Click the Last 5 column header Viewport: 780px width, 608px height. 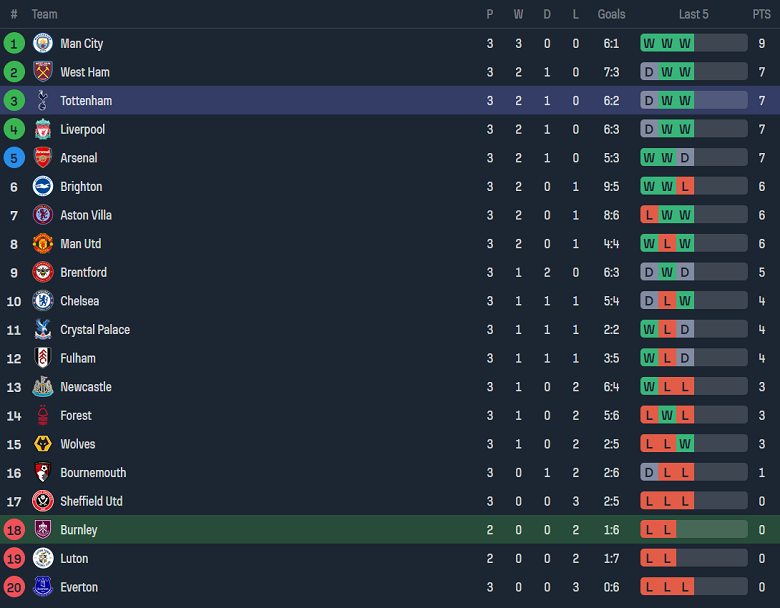(x=693, y=14)
